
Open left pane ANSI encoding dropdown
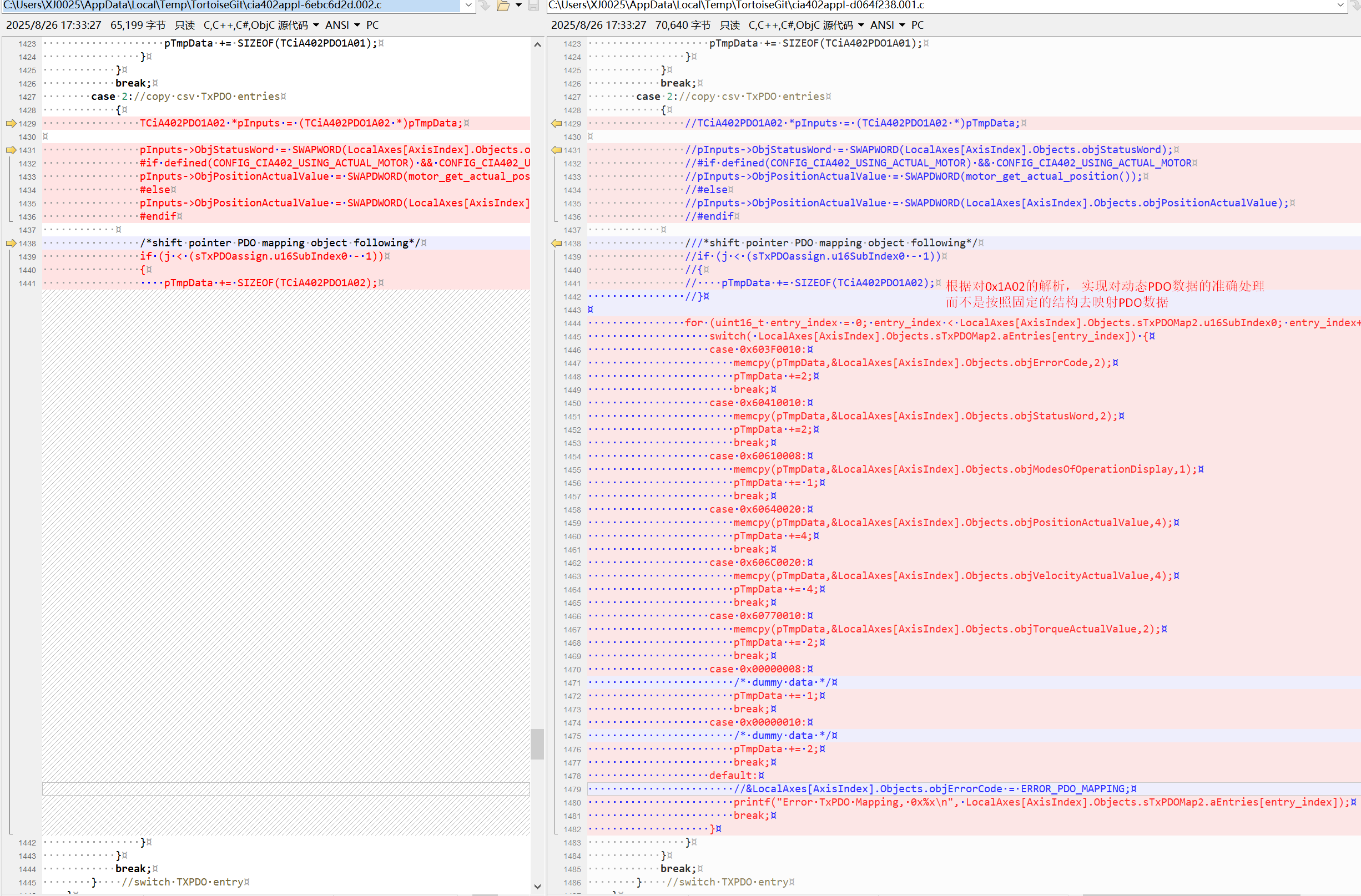tap(342, 25)
